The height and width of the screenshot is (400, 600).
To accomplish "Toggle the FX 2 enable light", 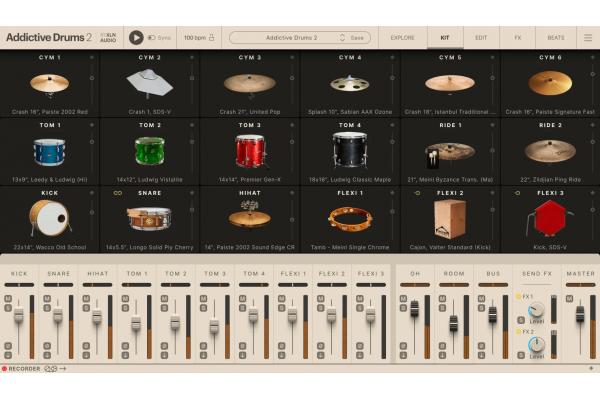I will (518, 331).
